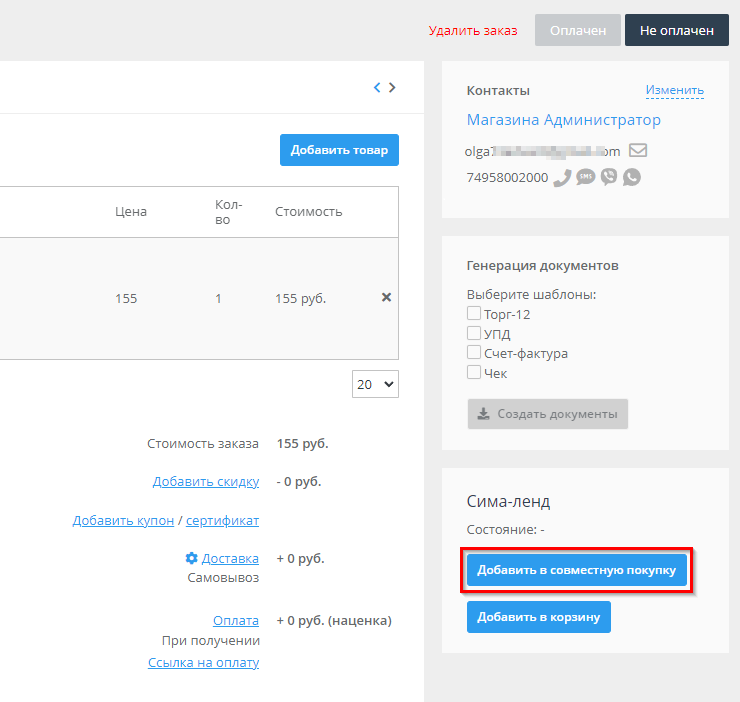
Task: Open Viber chat icon
Action: coord(608,177)
